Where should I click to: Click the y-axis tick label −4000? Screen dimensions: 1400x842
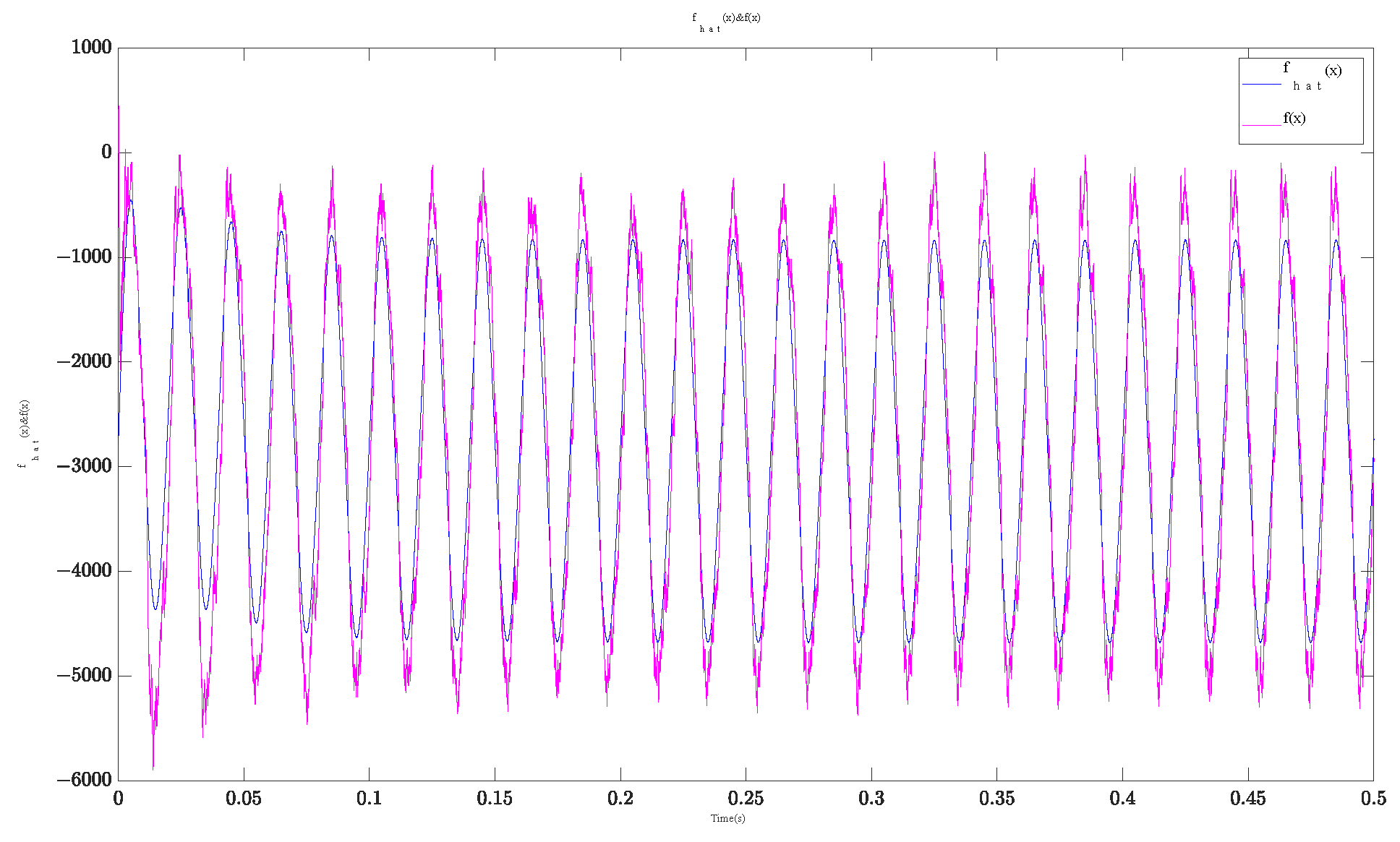(x=85, y=571)
